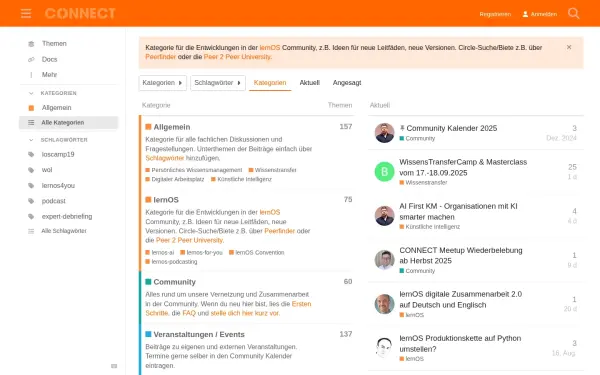Click the Anmelden login button
Image resolution: width=600 pixels, height=375 pixels.
[540, 14]
